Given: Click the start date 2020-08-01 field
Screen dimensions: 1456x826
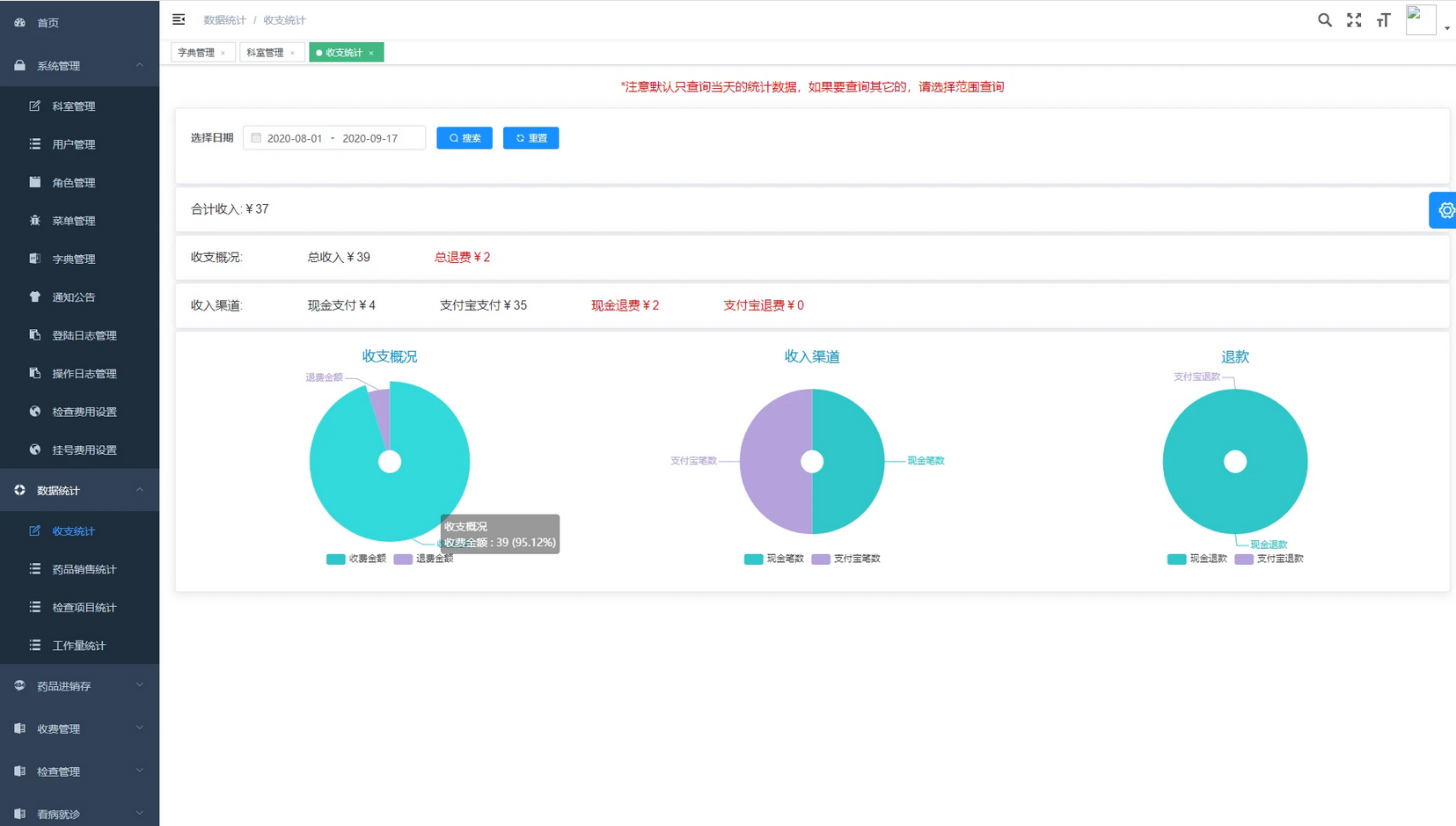Looking at the screenshot, I should tap(295, 138).
